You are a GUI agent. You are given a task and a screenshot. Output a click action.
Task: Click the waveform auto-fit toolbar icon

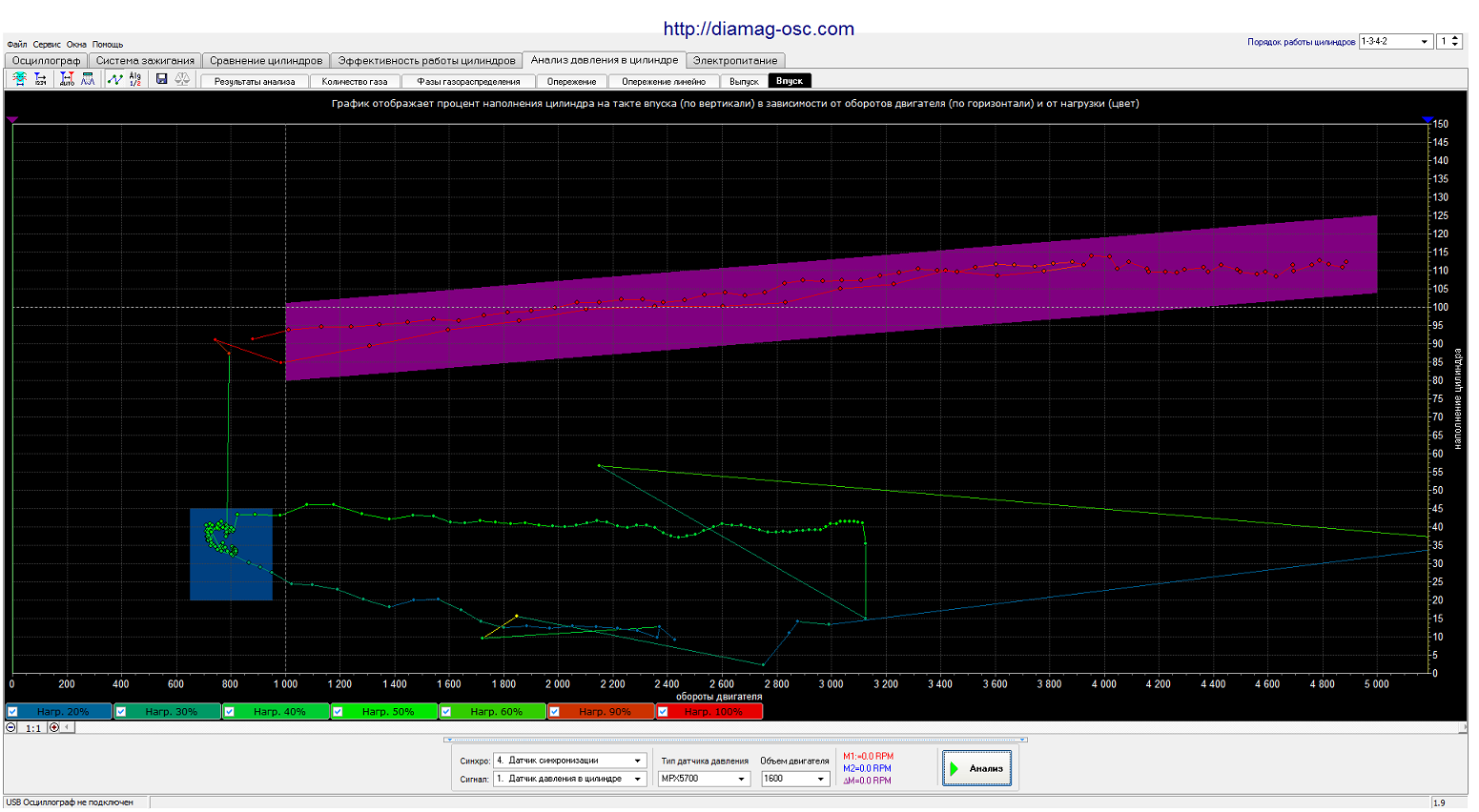pos(20,80)
